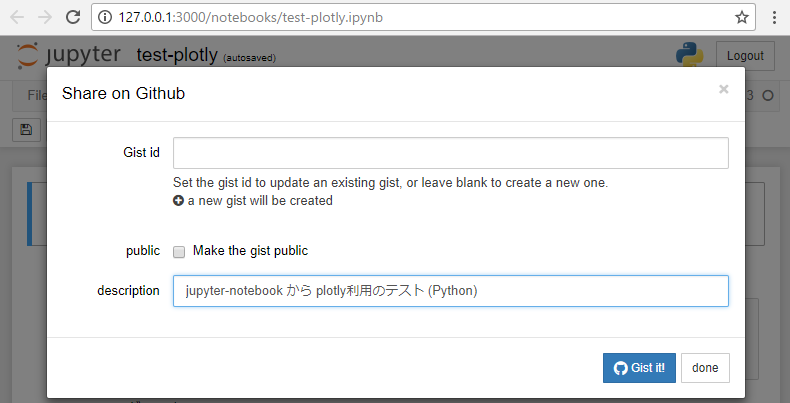Bookmark this page with the star icon
Viewport: 790px width, 403px height.
point(741,17)
